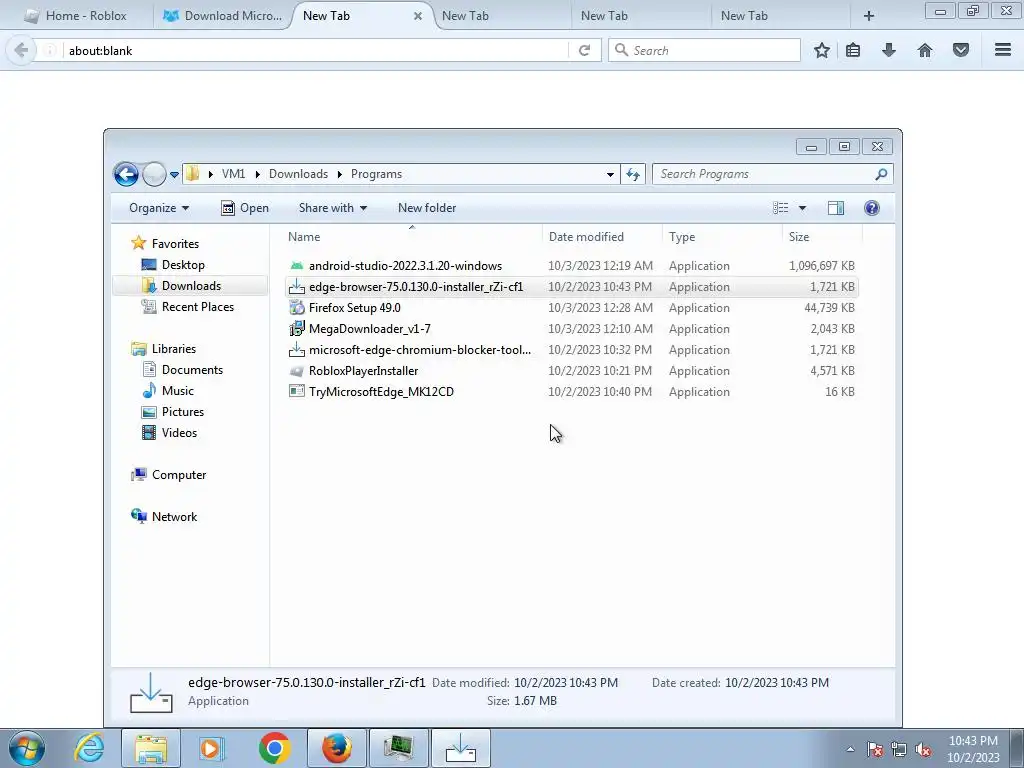Click VM1 in the breadcrumb path
The image size is (1024, 768).
(233, 174)
